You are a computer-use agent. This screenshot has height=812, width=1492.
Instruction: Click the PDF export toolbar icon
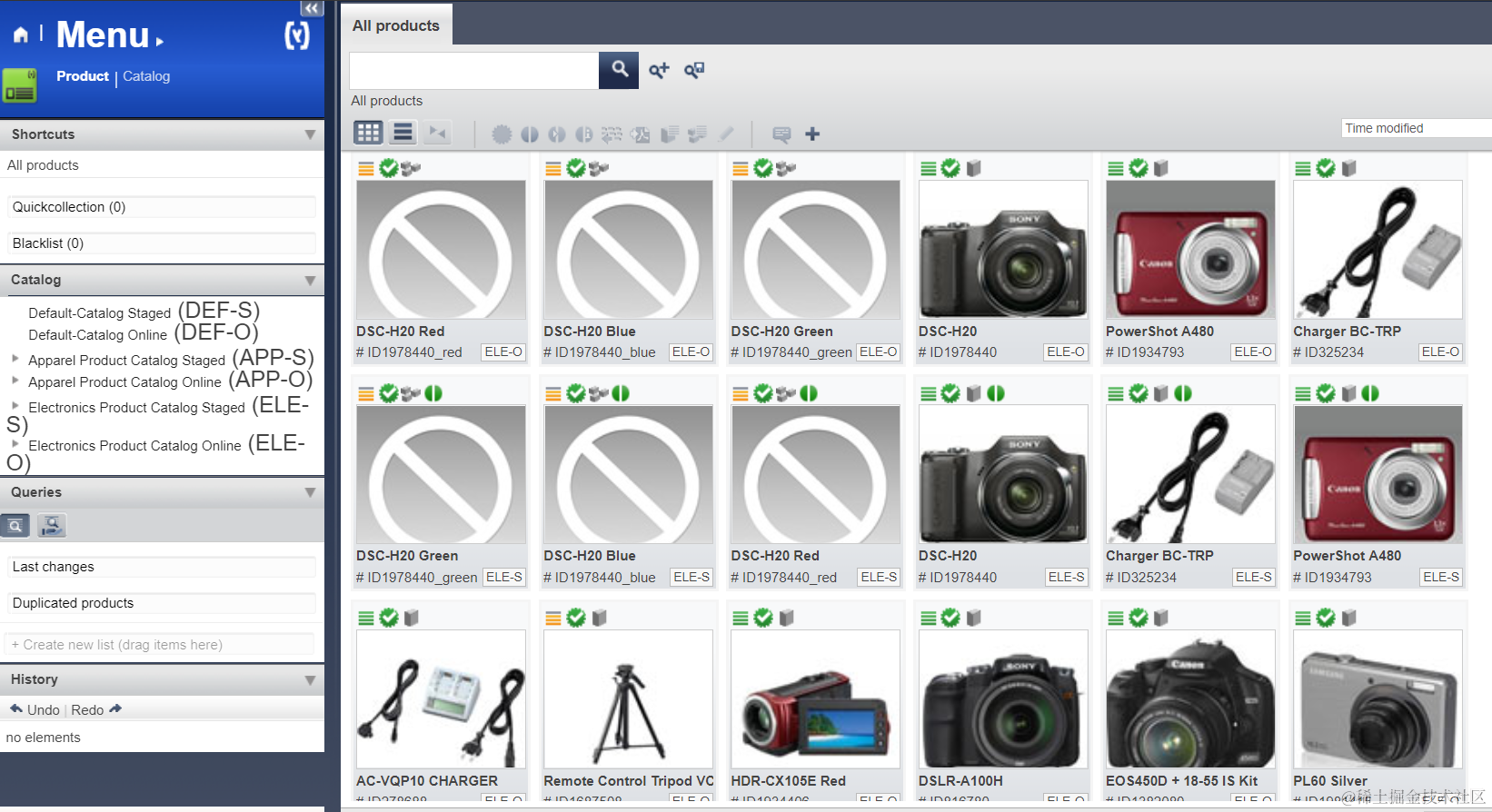[641, 134]
